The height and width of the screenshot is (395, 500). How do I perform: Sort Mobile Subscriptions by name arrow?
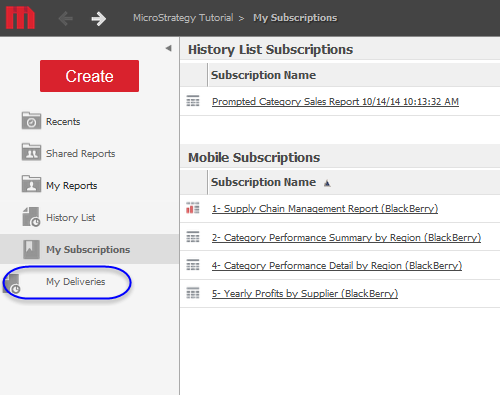click(327, 183)
